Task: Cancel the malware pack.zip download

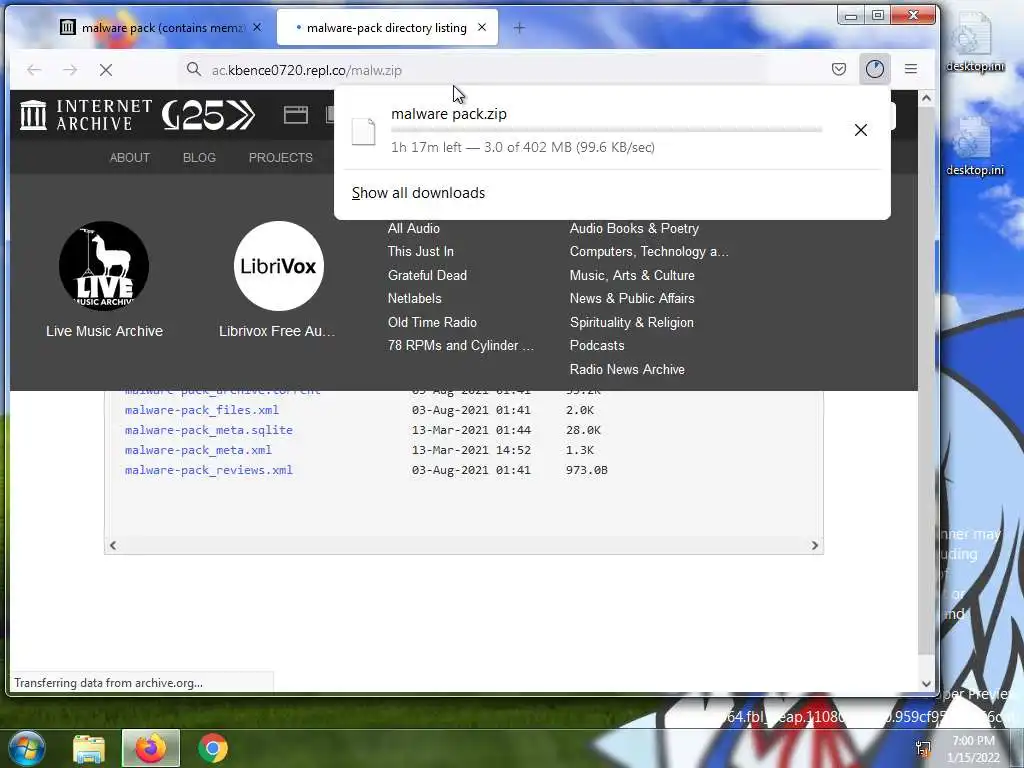Action: pos(861,130)
